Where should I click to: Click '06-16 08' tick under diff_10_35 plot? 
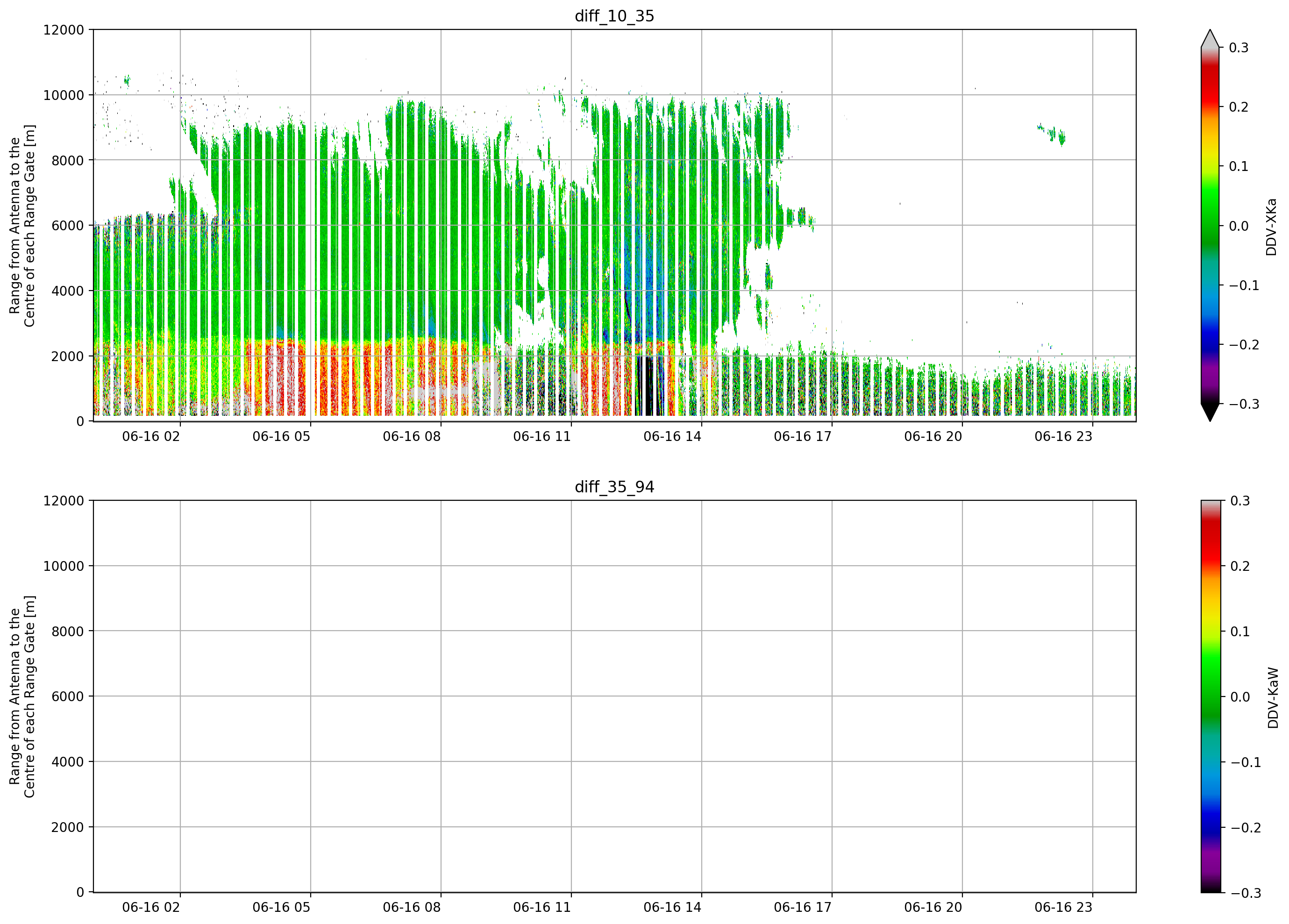click(x=412, y=436)
